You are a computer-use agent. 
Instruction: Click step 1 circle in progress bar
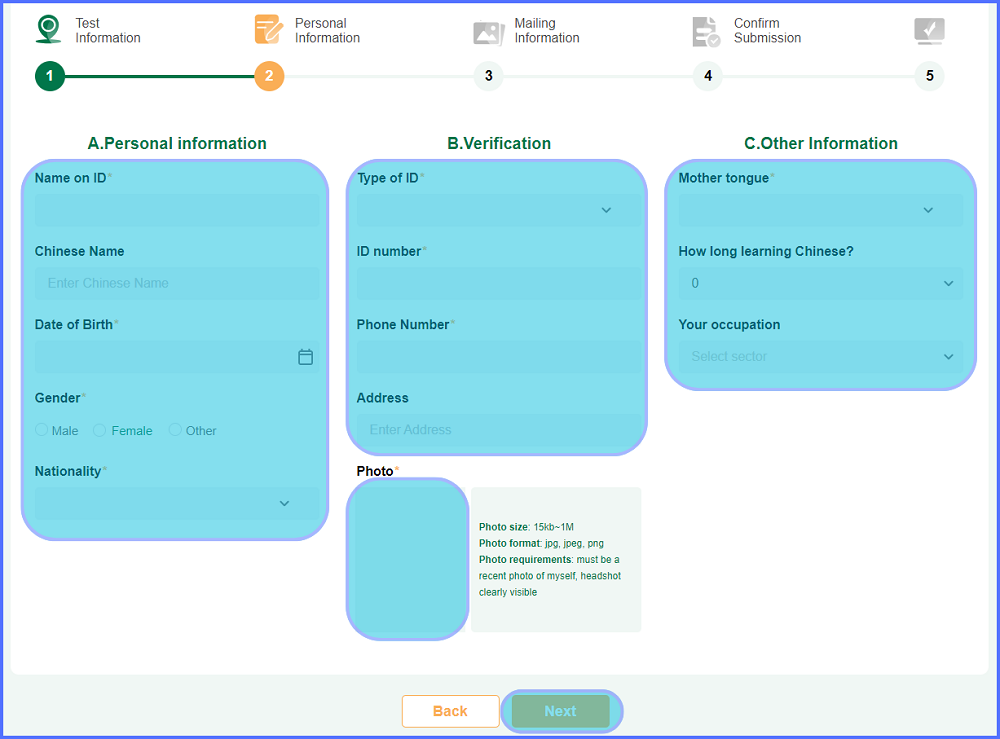pyautogui.click(x=50, y=76)
